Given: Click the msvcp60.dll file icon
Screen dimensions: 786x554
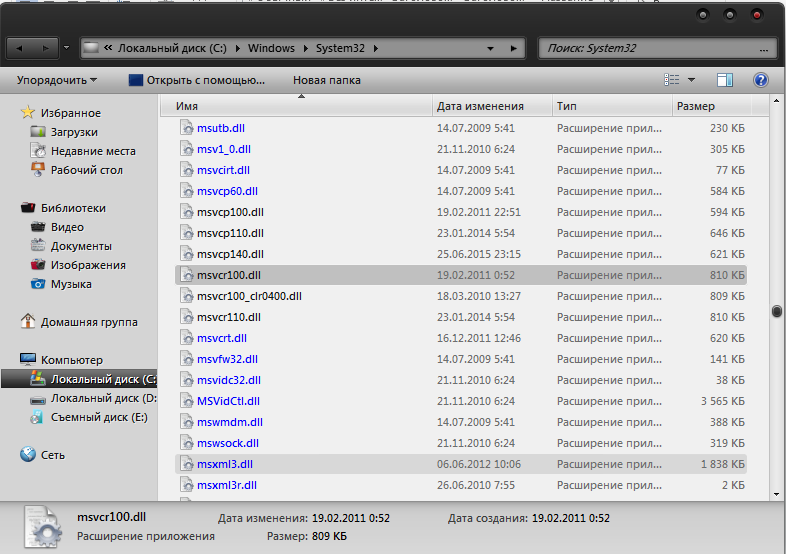Looking at the screenshot, I should point(186,191).
